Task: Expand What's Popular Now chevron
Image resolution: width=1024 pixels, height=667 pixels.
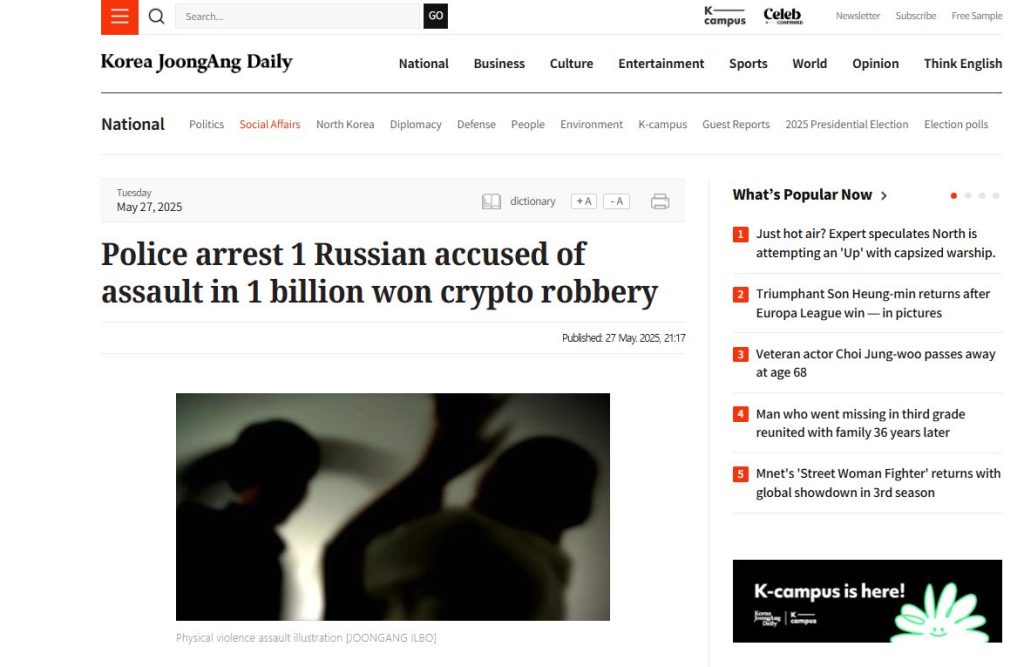Action: (884, 196)
